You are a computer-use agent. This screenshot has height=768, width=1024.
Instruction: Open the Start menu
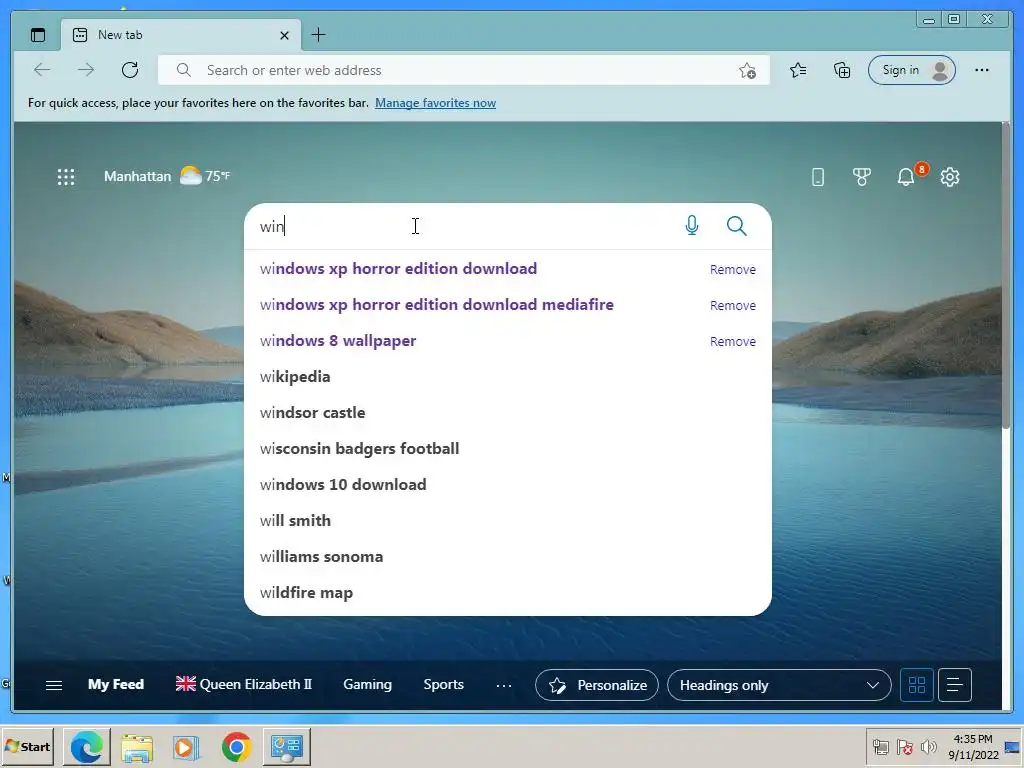(27, 746)
